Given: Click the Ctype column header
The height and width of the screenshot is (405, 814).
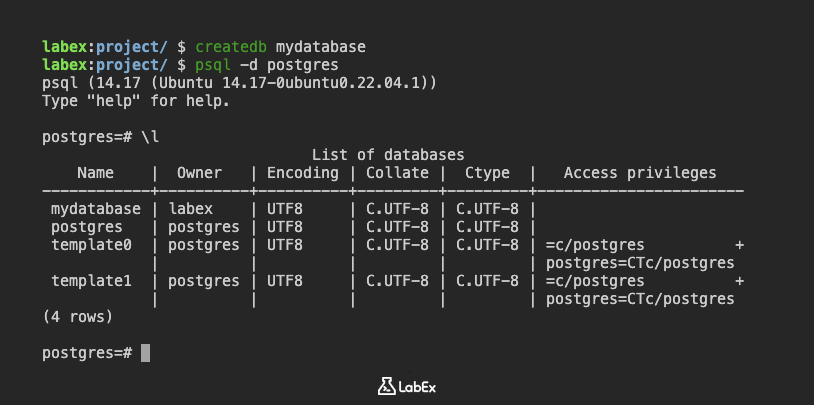Looking at the screenshot, I should point(486,173).
